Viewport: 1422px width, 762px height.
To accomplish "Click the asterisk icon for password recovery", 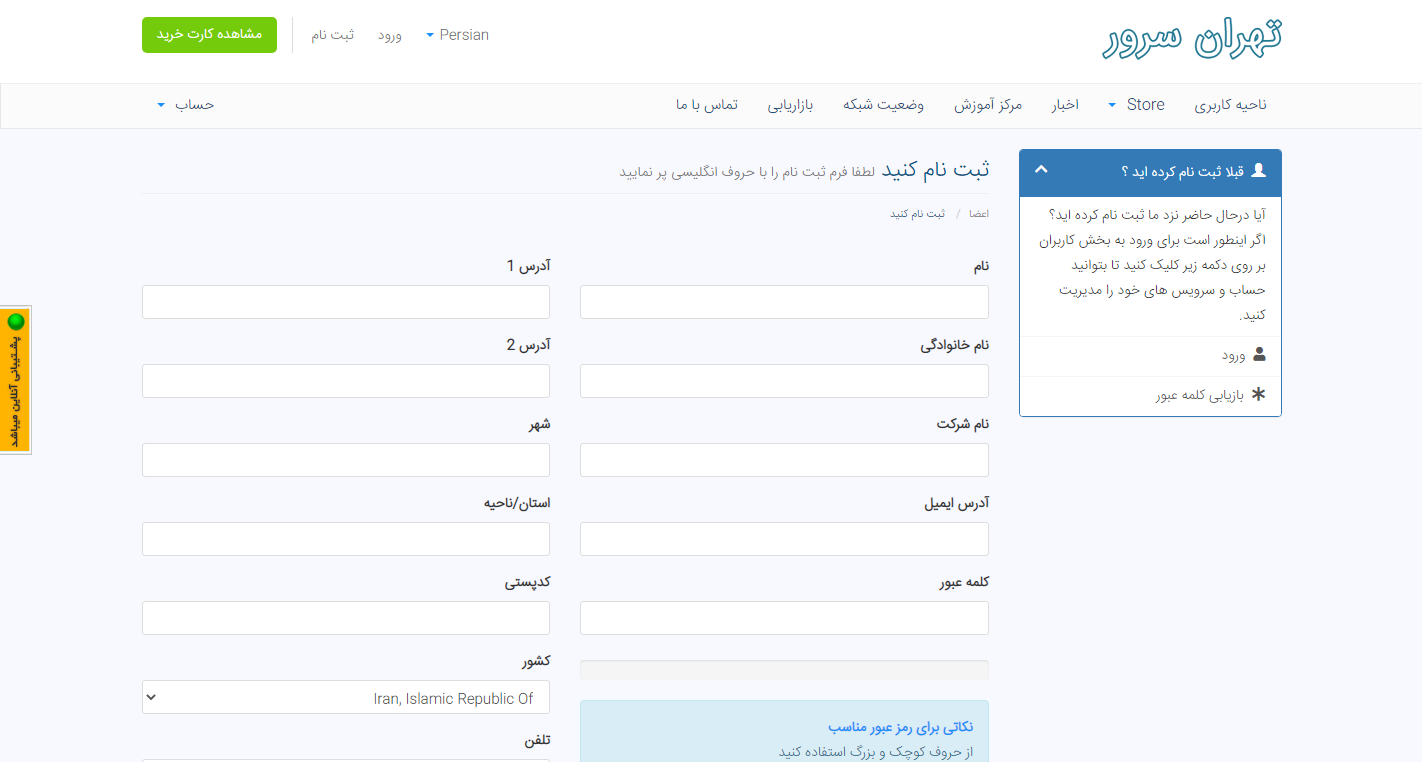I will click(1258, 395).
